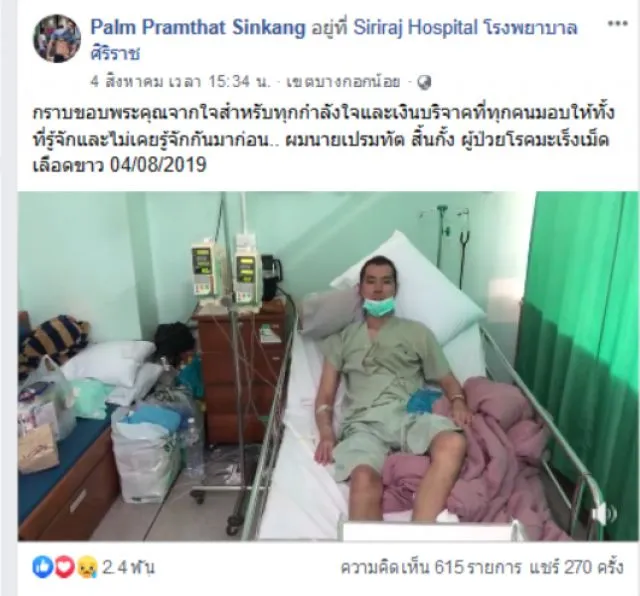Viewport: 640px width, 596px height.
Task: Click the IV infusion pumps in photo
Action: [227, 271]
